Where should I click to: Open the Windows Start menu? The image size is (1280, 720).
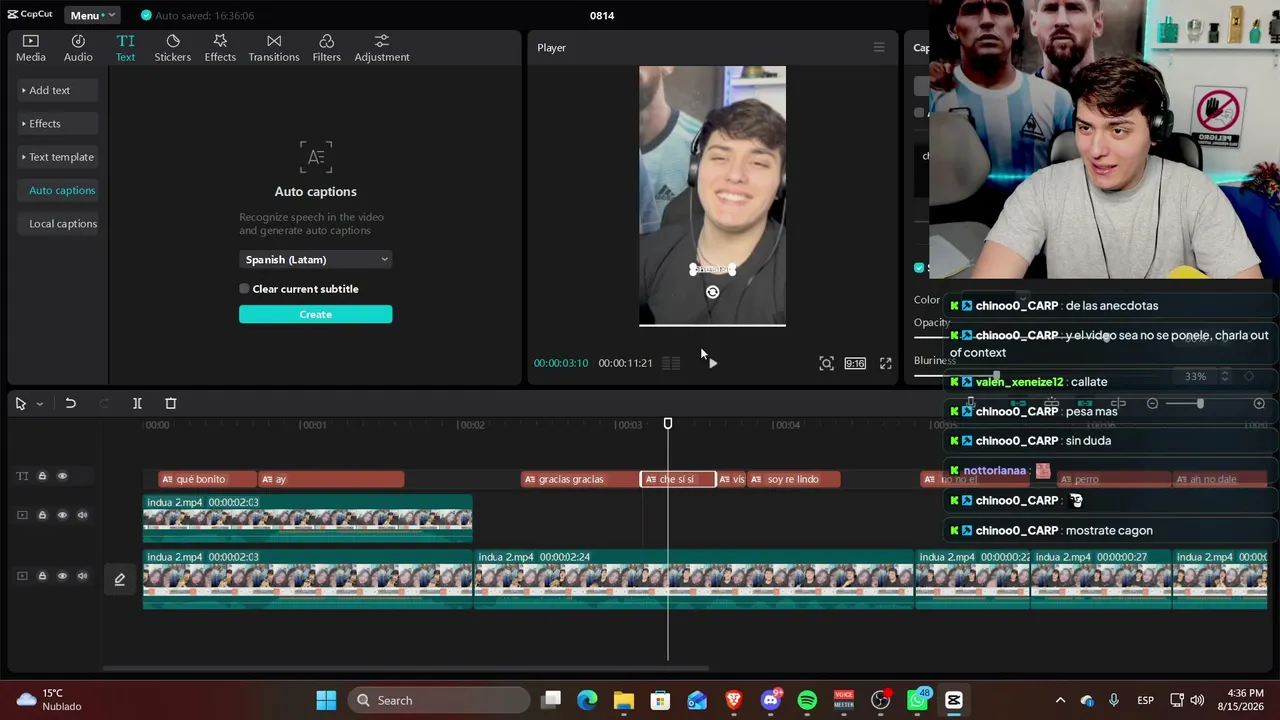click(326, 700)
